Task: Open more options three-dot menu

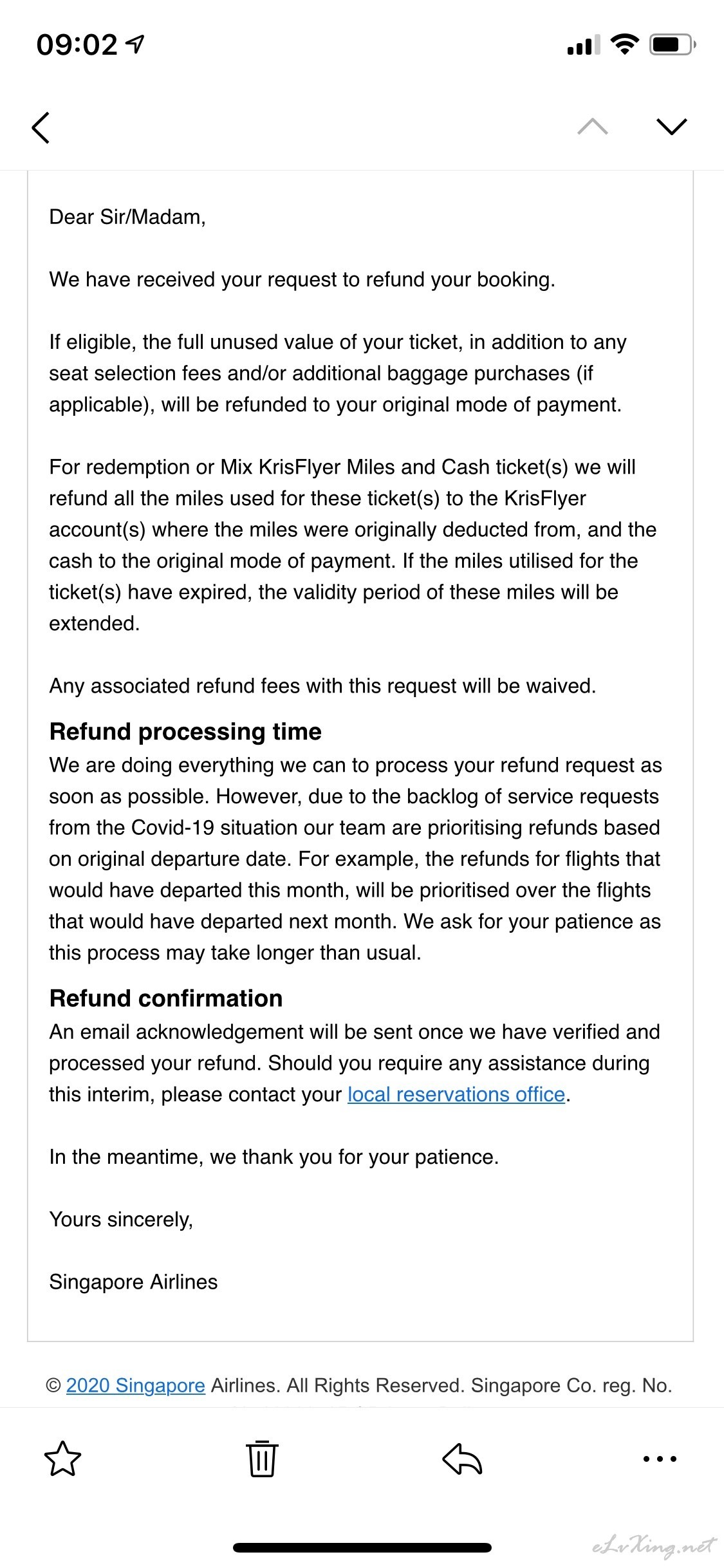Action: (x=660, y=1459)
